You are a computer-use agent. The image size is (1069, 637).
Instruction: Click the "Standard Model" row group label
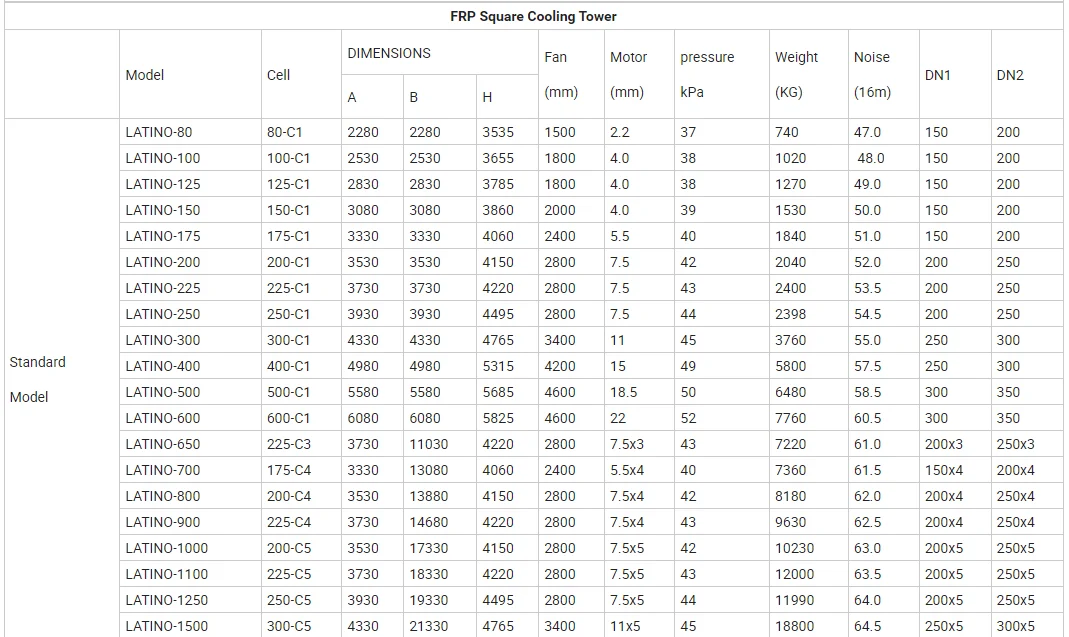[37, 379]
